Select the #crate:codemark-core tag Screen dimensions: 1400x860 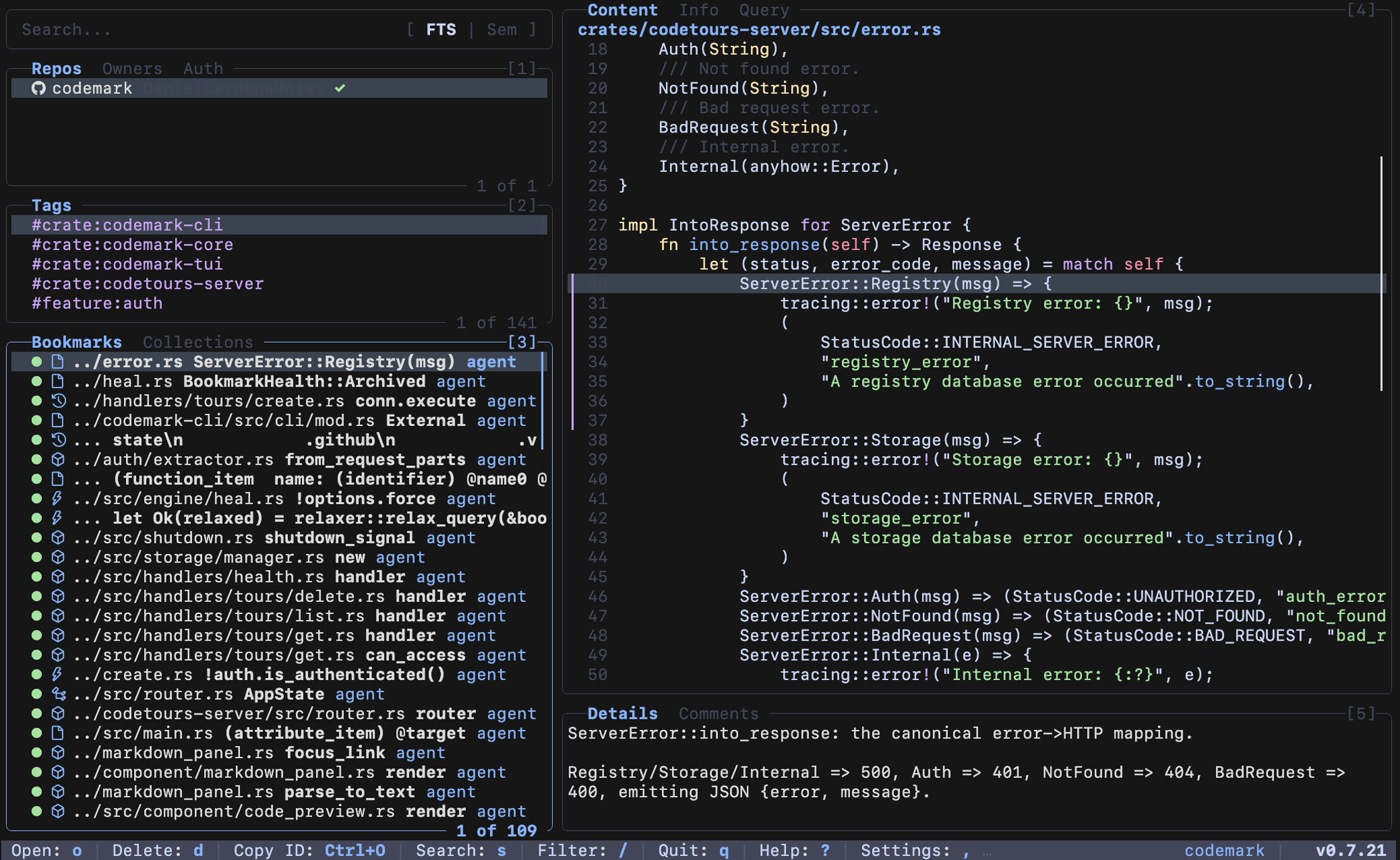tap(279, 245)
